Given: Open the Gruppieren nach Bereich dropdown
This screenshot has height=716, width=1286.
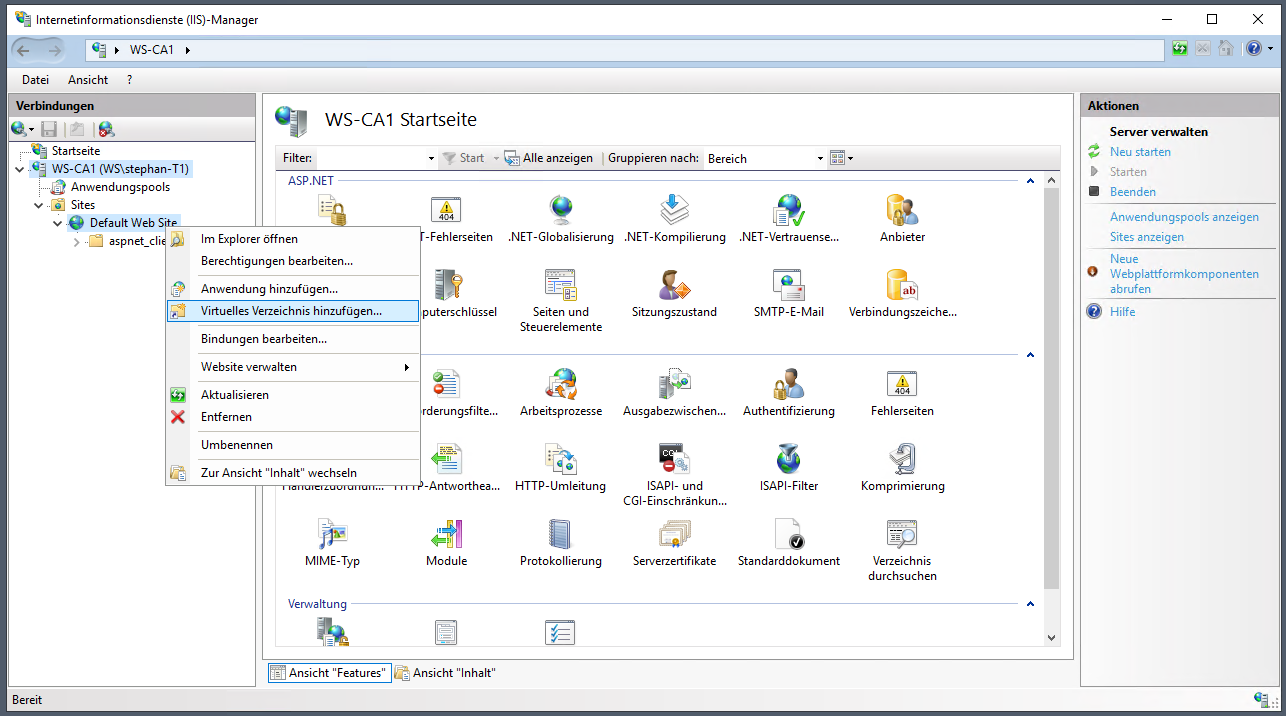Looking at the screenshot, I should click(820, 158).
